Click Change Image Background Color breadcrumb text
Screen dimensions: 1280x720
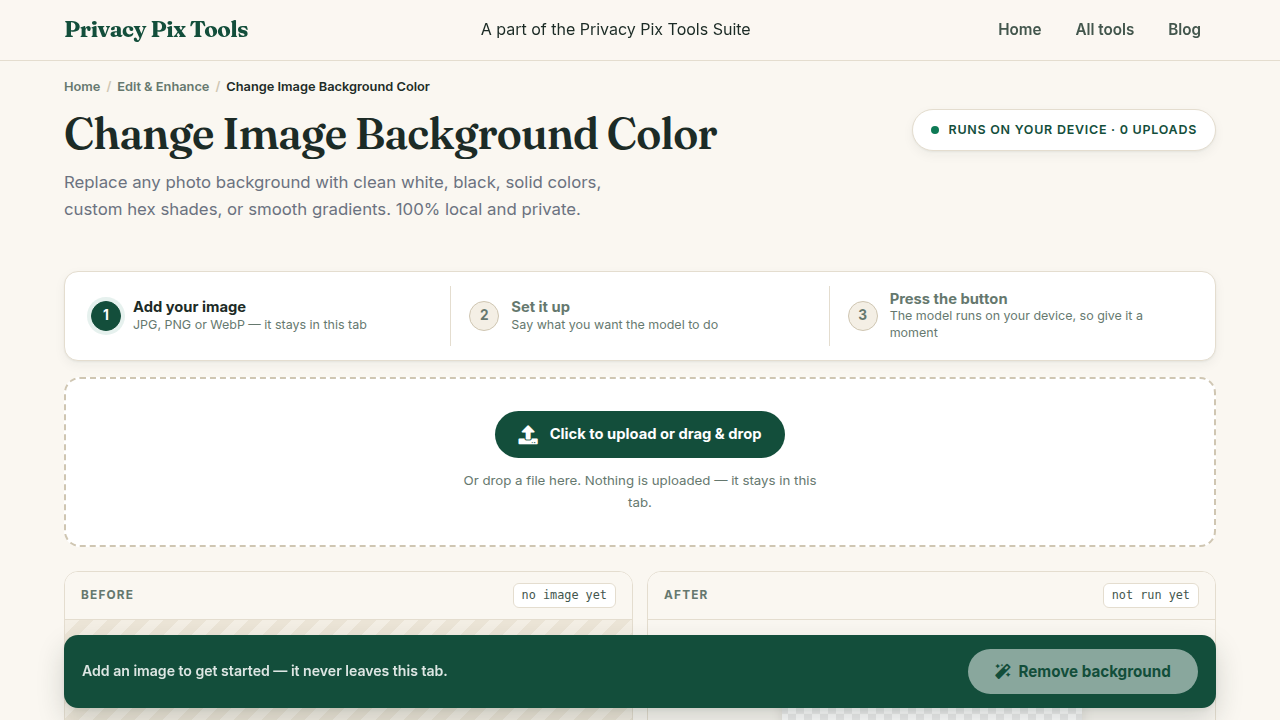328,87
